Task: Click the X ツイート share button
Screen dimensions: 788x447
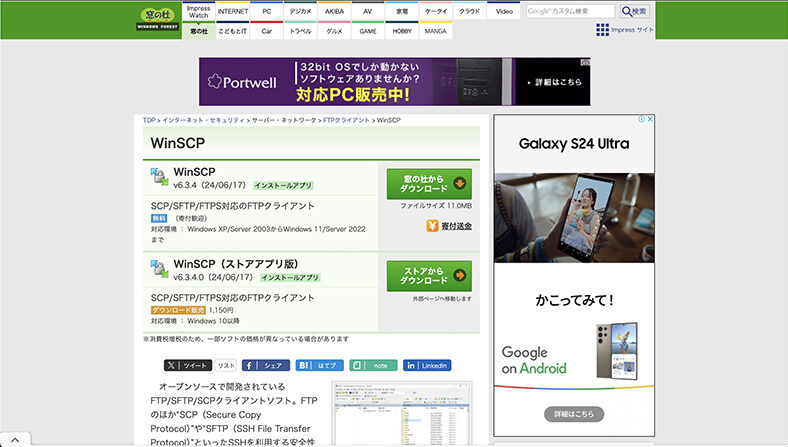Action: (188, 366)
